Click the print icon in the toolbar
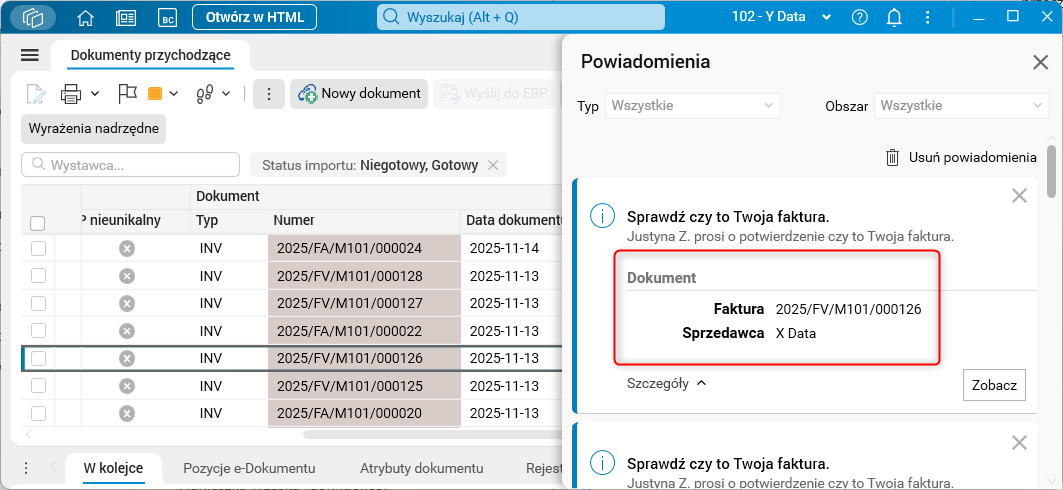The image size is (1063, 490). click(x=71, y=94)
